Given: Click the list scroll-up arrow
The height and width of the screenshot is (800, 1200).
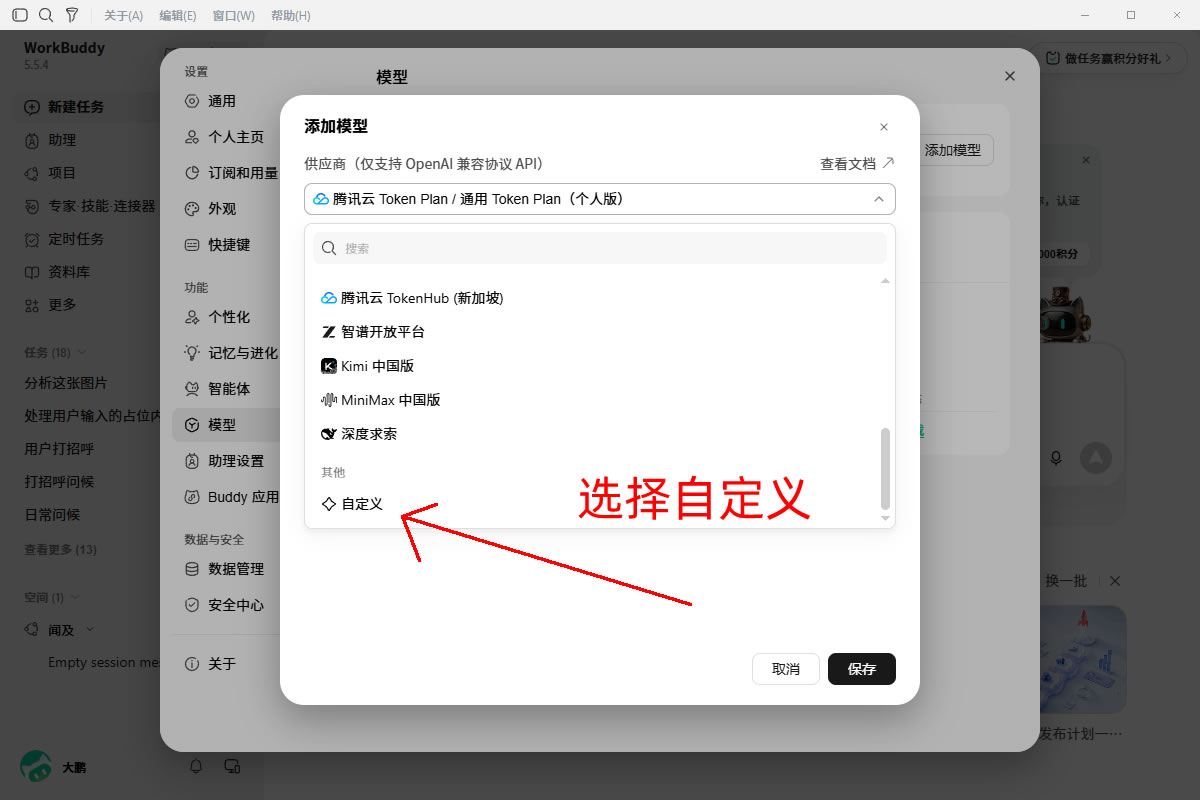Looking at the screenshot, I should pyautogui.click(x=884, y=281).
